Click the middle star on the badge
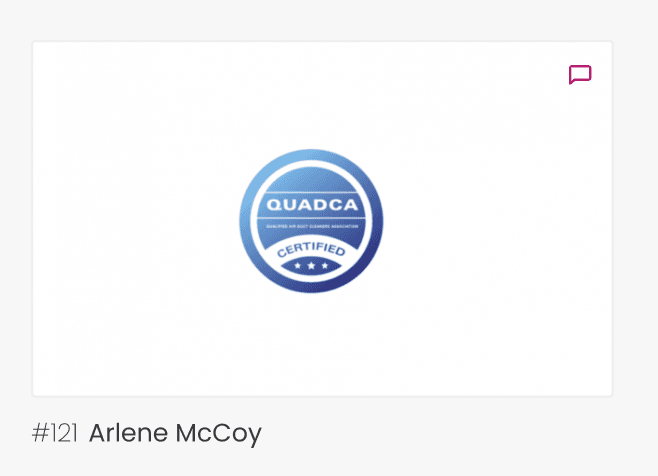This screenshot has height=476, width=658. (x=311, y=265)
